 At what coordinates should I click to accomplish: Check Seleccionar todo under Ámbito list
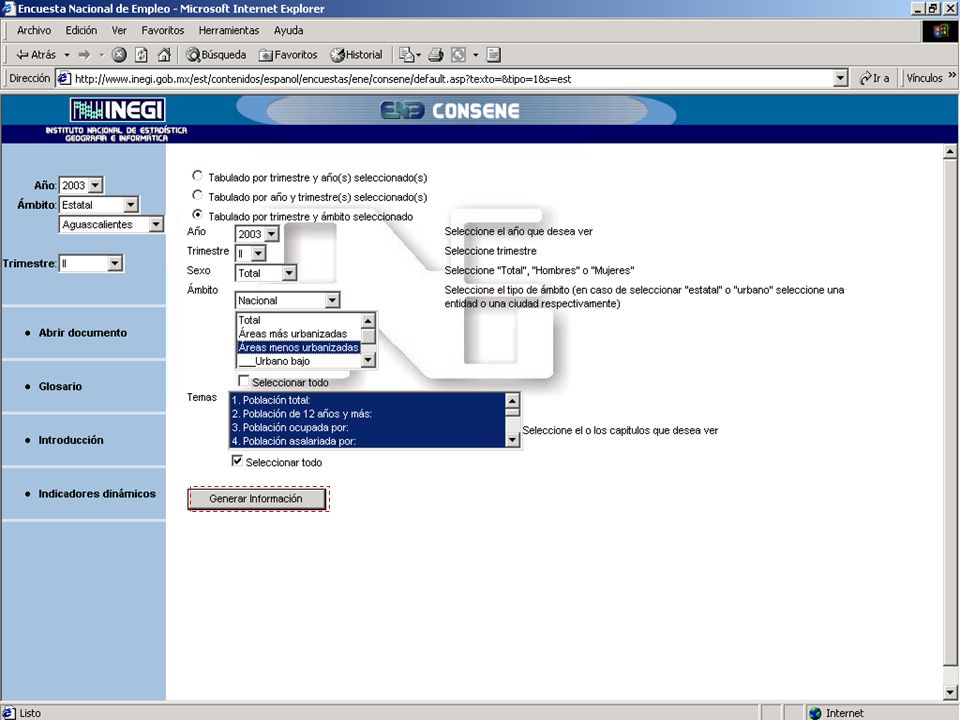click(244, 381)
